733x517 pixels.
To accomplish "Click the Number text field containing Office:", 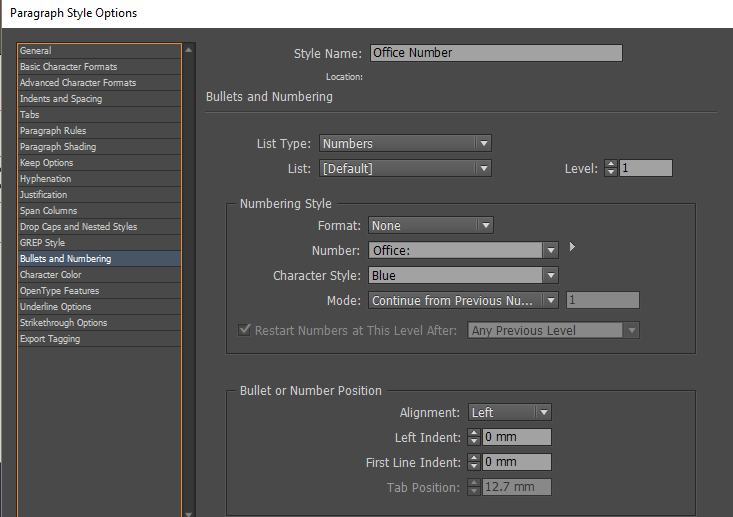I will coord(456,251).
